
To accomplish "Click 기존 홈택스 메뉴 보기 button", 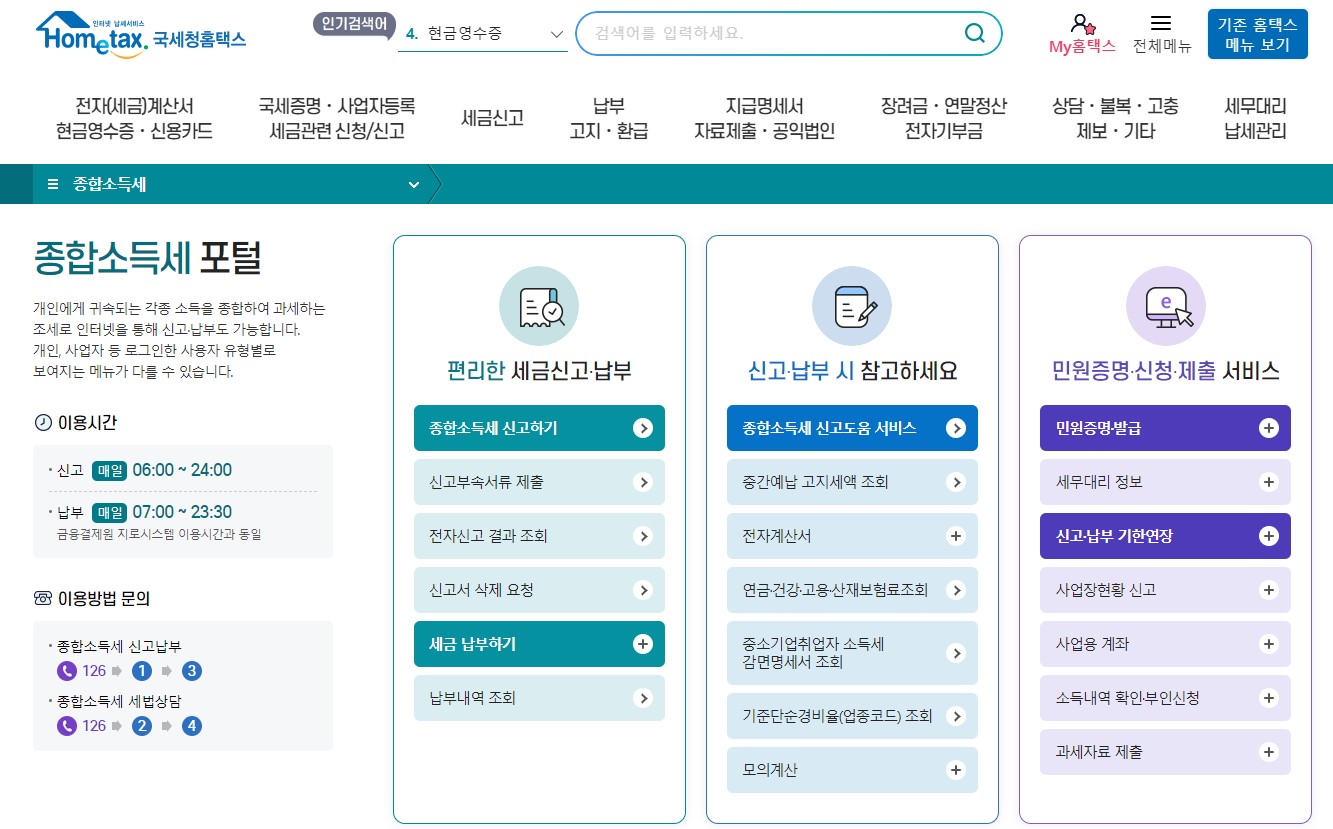I will coord(1257,33).
